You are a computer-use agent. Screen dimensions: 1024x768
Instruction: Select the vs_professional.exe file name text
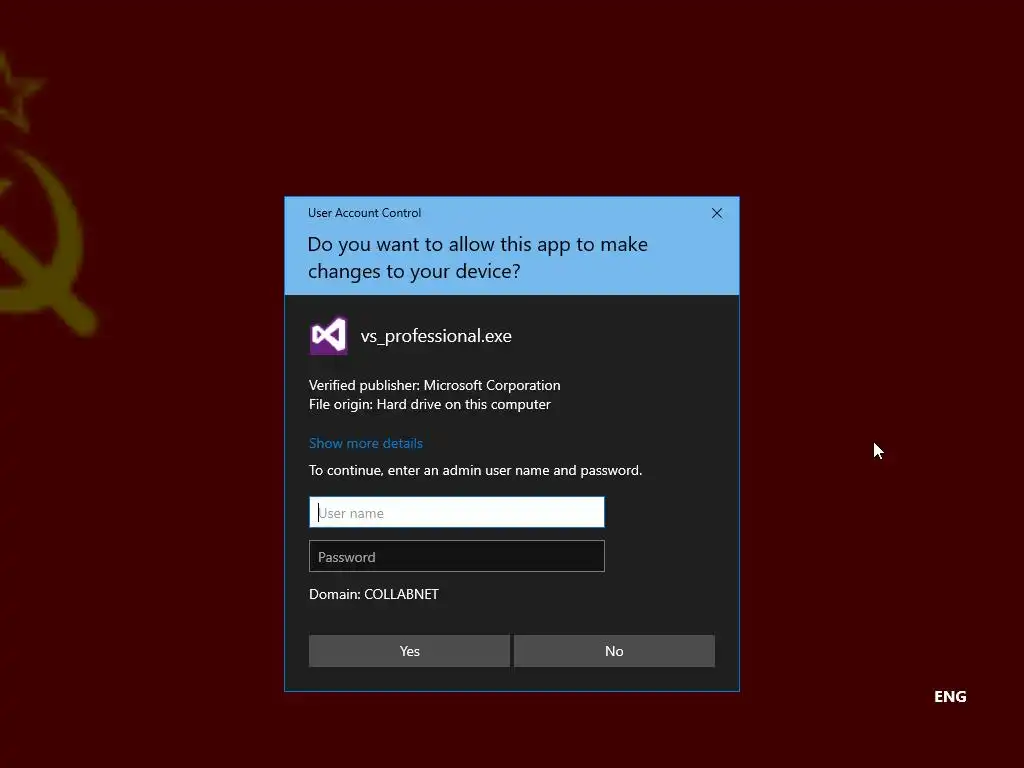[436, 336]
